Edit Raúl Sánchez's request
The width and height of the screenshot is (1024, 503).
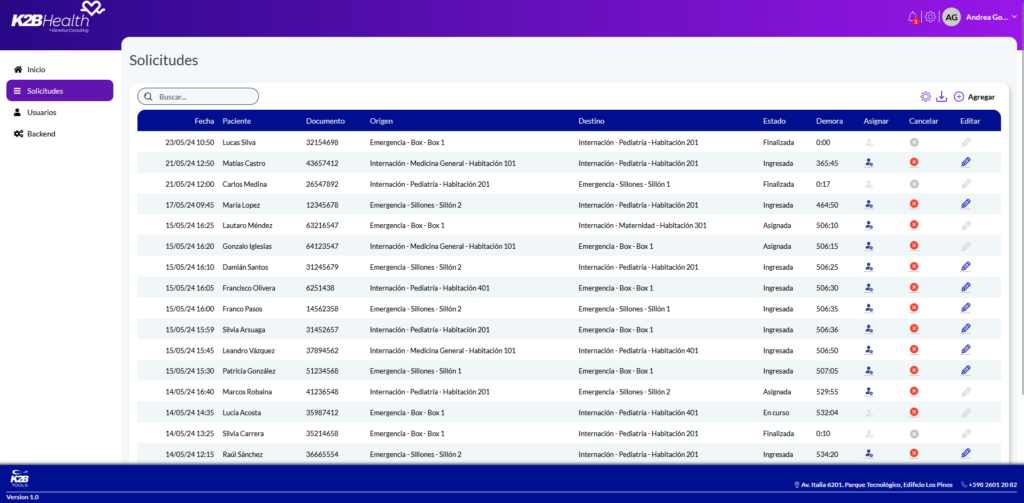click(x=965, y=454)
